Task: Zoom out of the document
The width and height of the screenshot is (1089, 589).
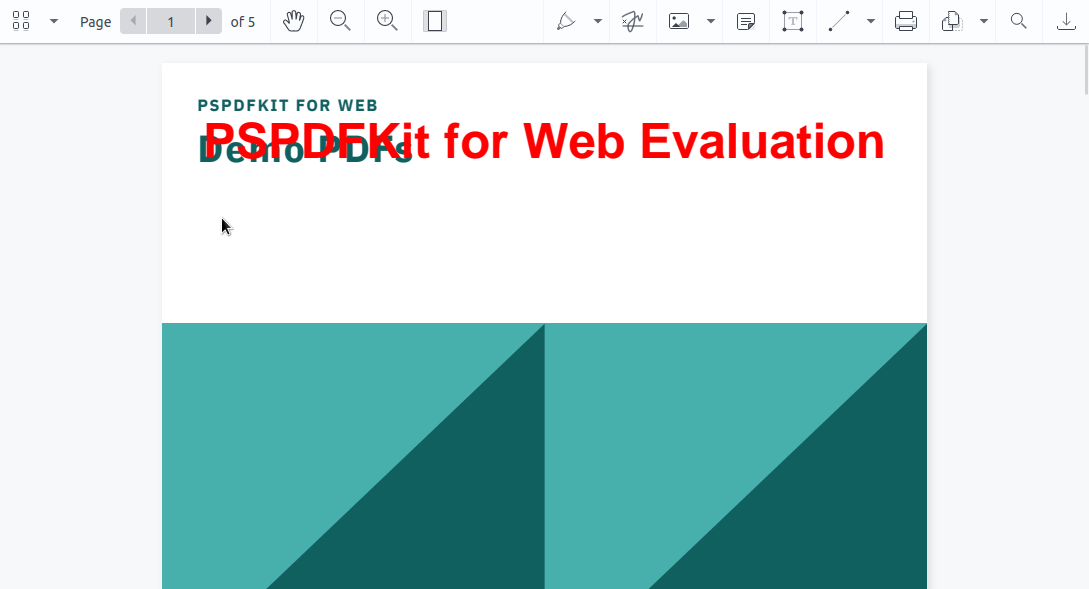Action: pyautogui.click(x=341, y=21)
